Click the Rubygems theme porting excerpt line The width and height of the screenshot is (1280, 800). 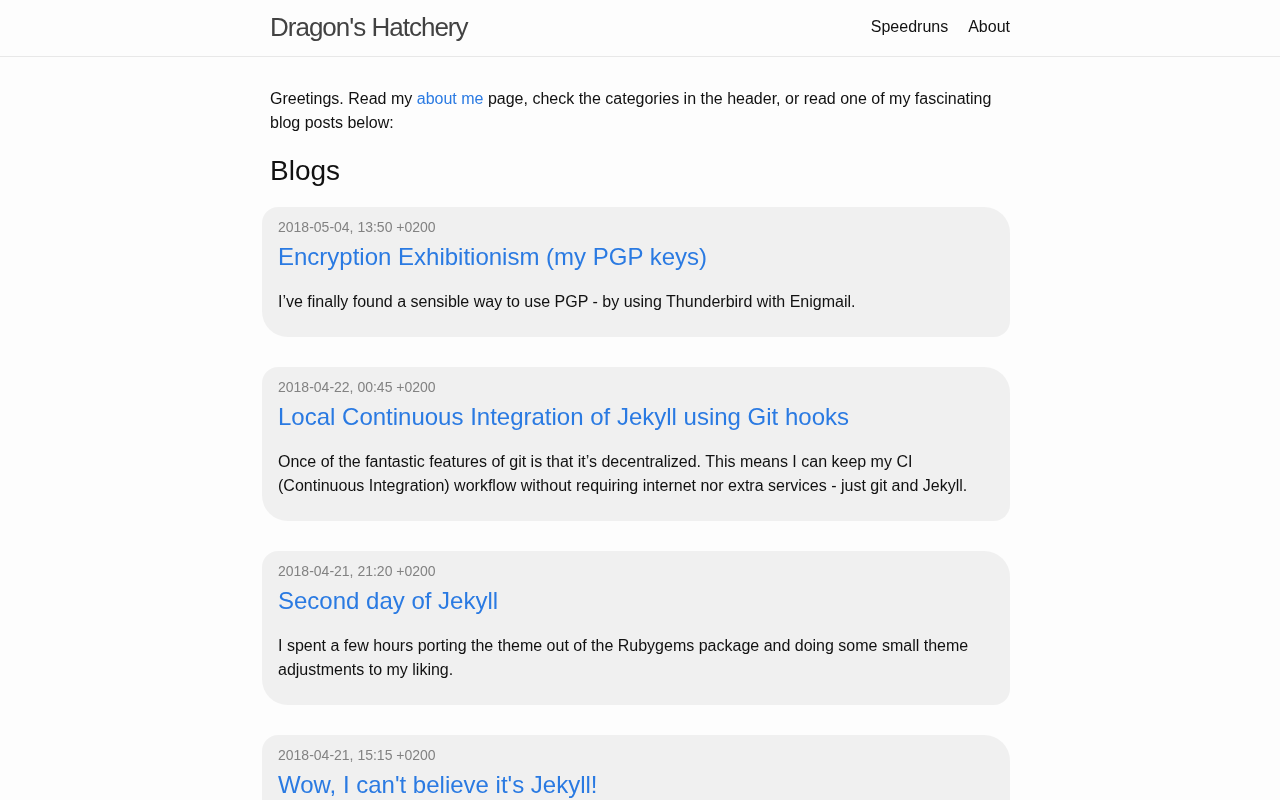coord(622,646)
